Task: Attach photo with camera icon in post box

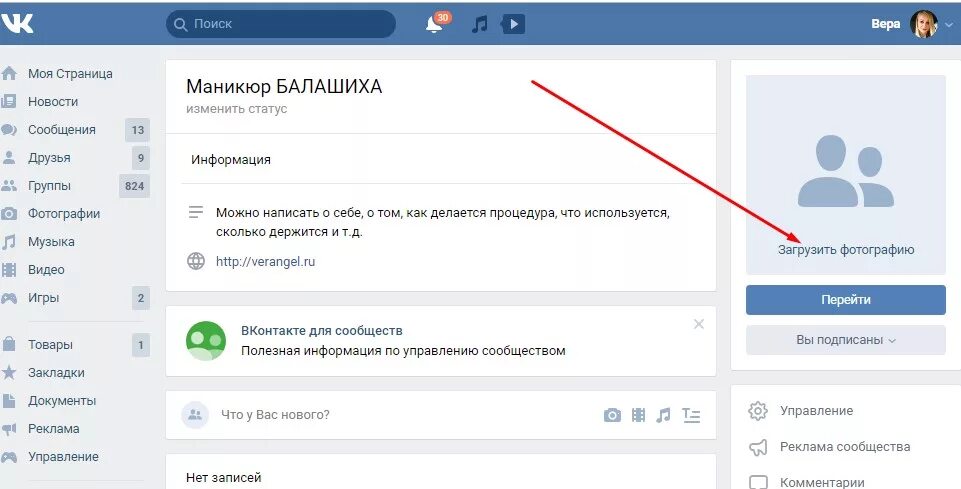Action: (612, 415)
